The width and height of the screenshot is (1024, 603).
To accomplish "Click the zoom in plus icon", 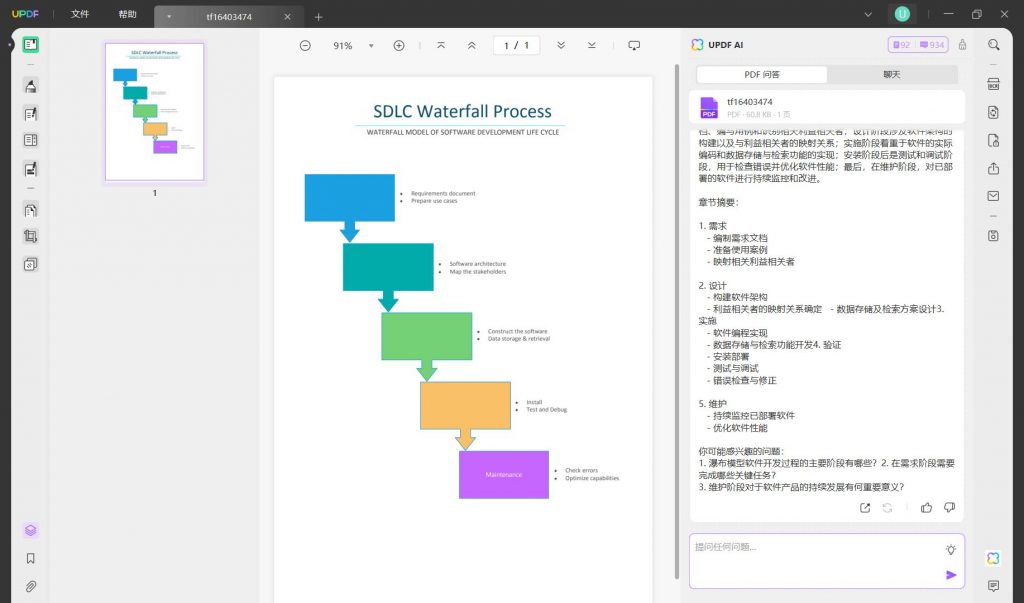I will [399, 45].
